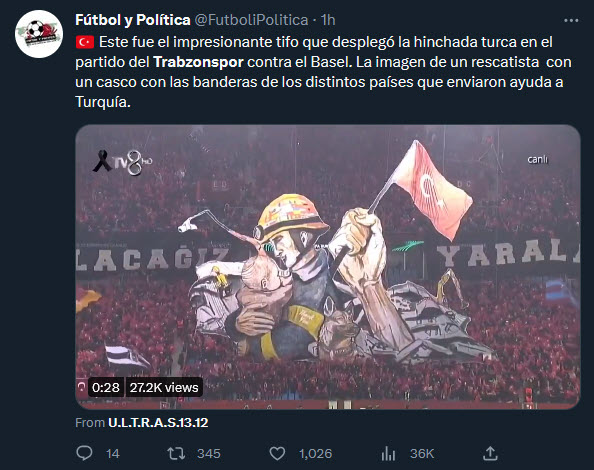Viewport: 594px width, 470px height.
Task: Open the @FutboliPolitica handle link
Action: pos(251,20)
